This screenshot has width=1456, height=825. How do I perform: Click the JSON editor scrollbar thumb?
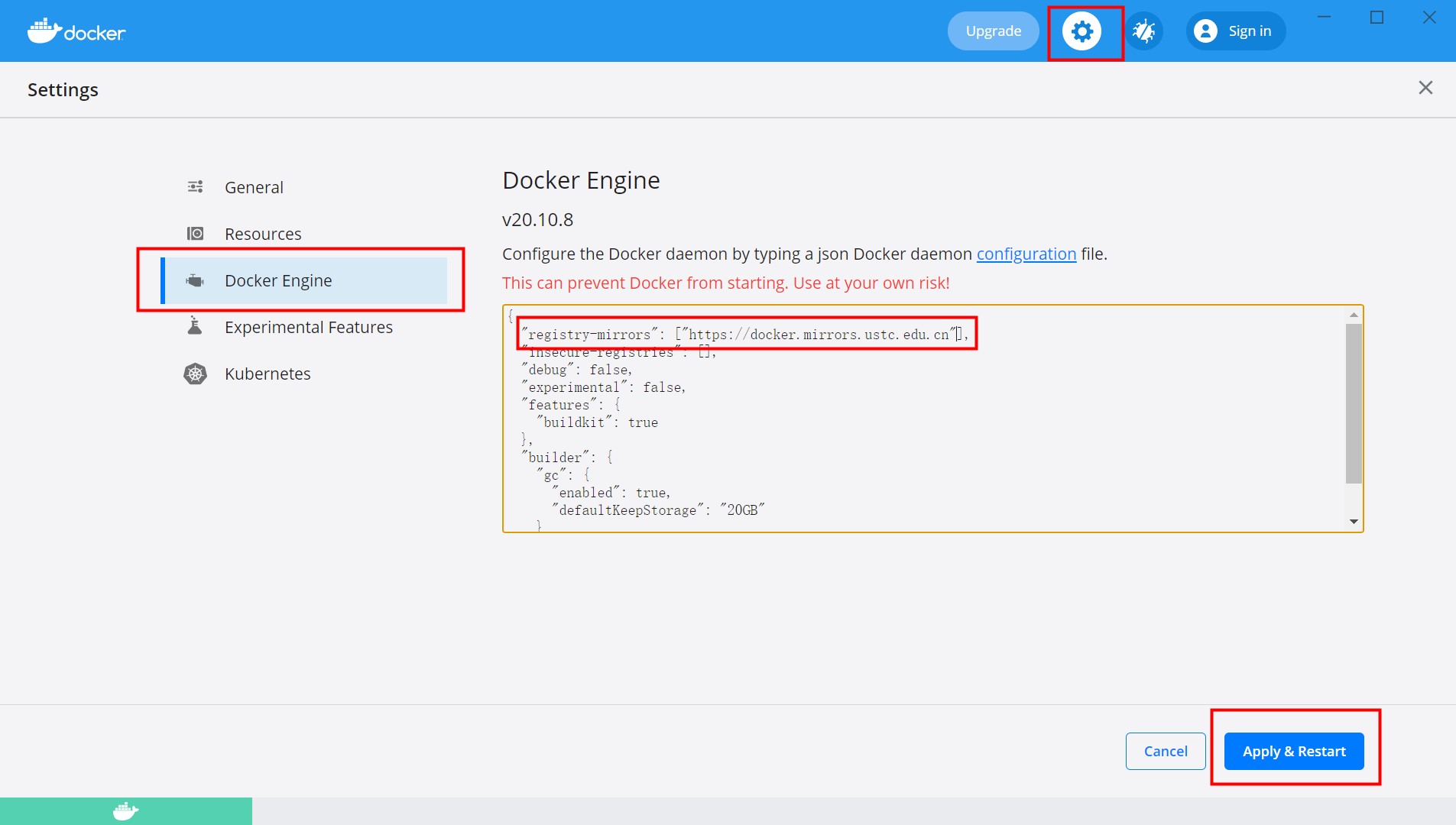tap(1354, 403)
